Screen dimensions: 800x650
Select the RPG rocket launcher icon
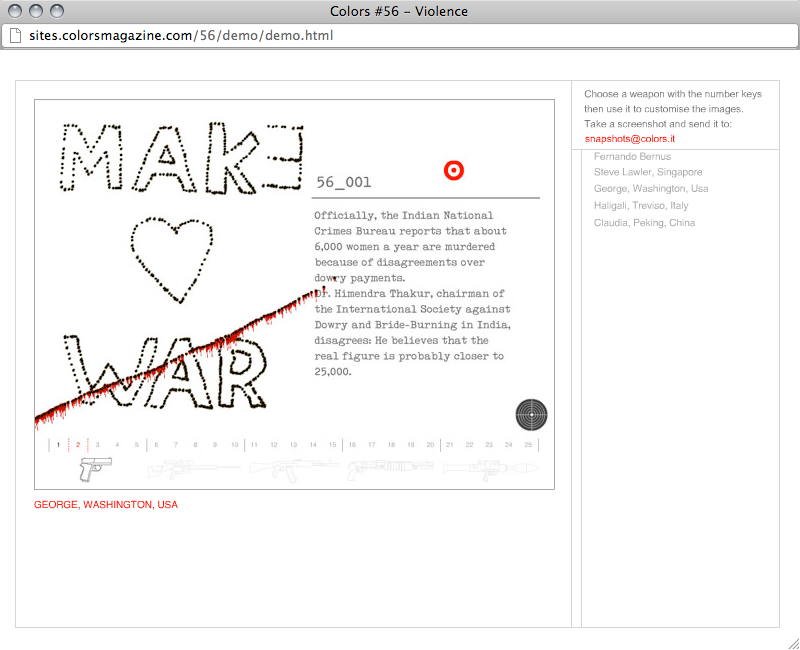tap(491, 470)
